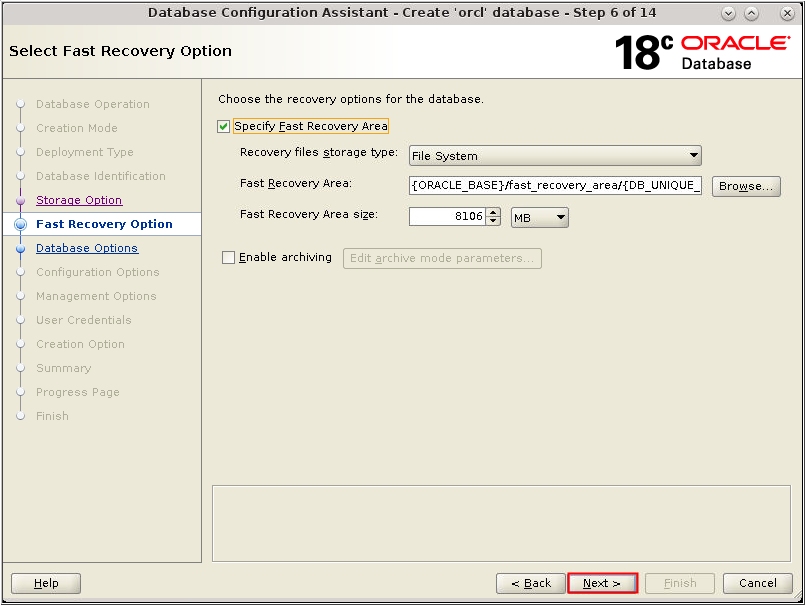The height and width of the screenshot is (605, 805).
Task: Click the 'Recovery files storage type:' label
Action: (319, 153)
